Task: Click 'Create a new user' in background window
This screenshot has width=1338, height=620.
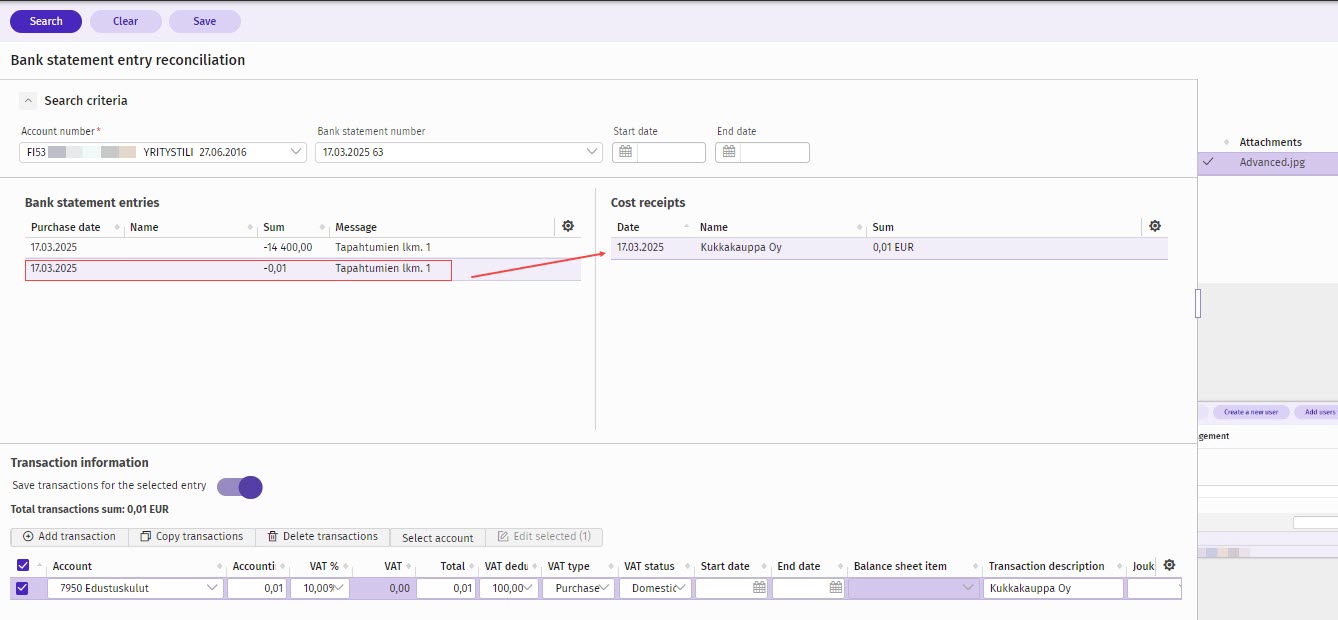Action: [x=1251, y=412]
